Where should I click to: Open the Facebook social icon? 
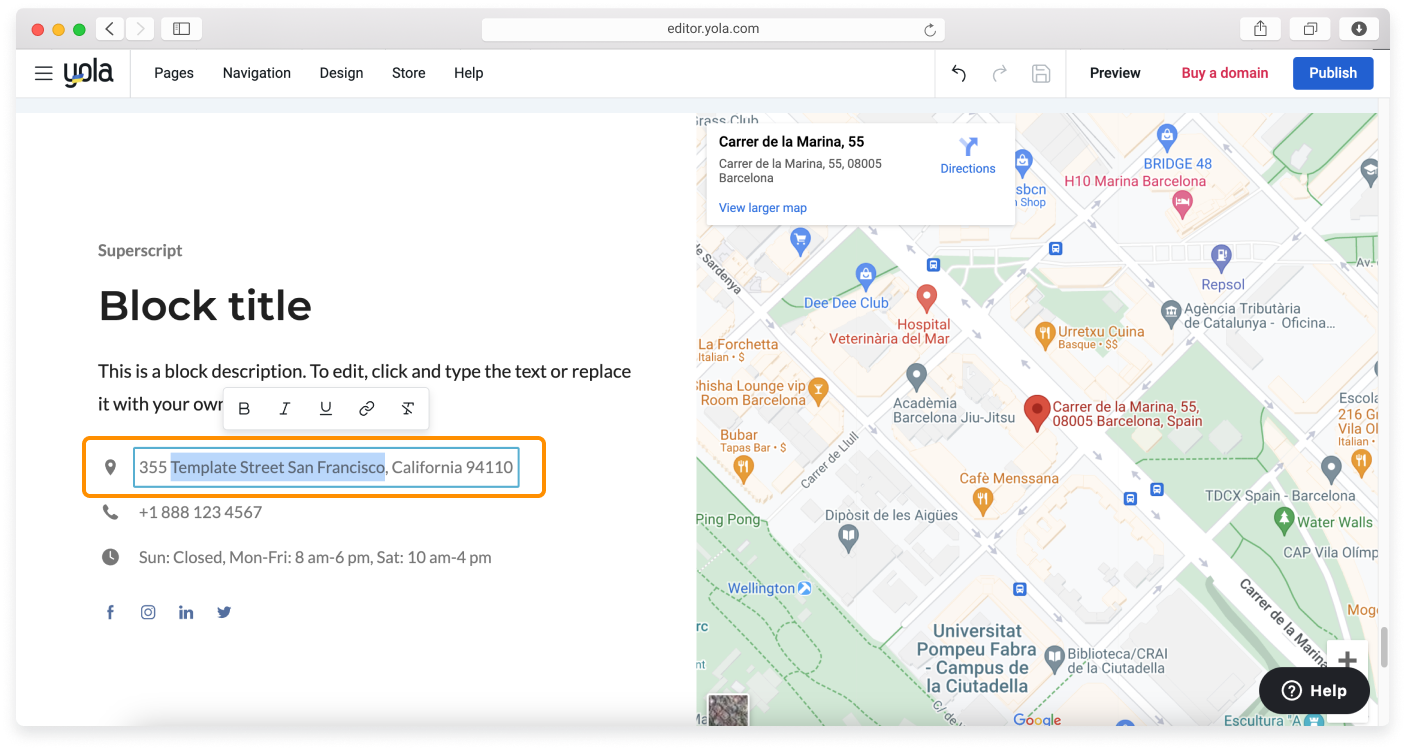[111, 612]
